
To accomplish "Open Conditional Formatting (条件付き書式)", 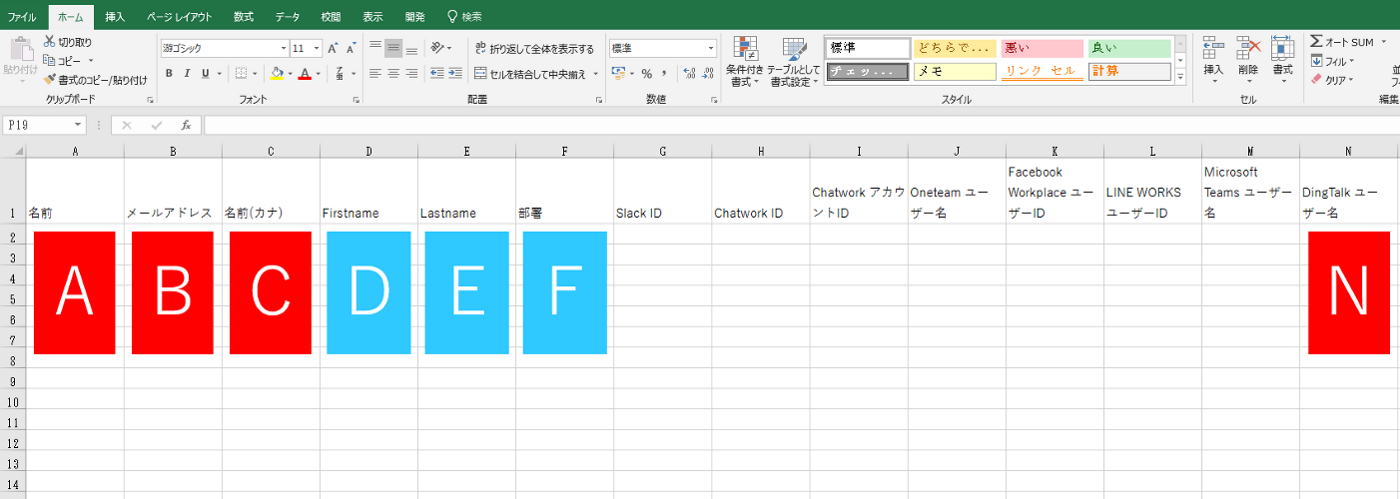I will pyautogui.click(x=745, y=61).
